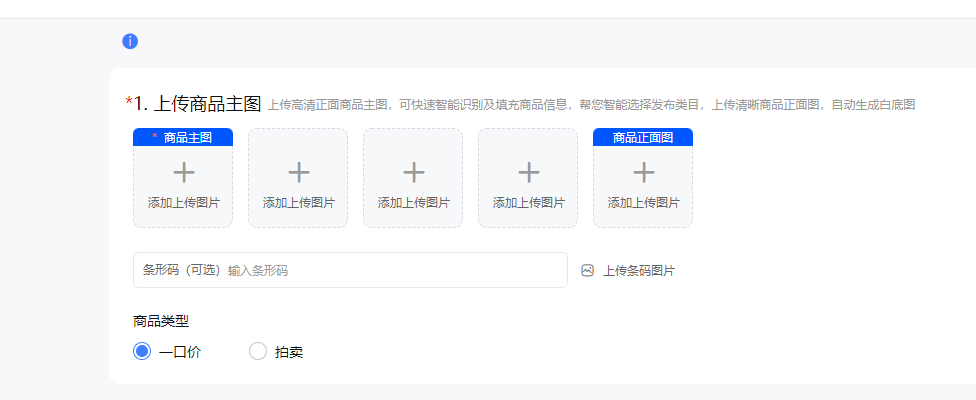Click 添加上传图片 text in the fourth slot

click(528, 203)
